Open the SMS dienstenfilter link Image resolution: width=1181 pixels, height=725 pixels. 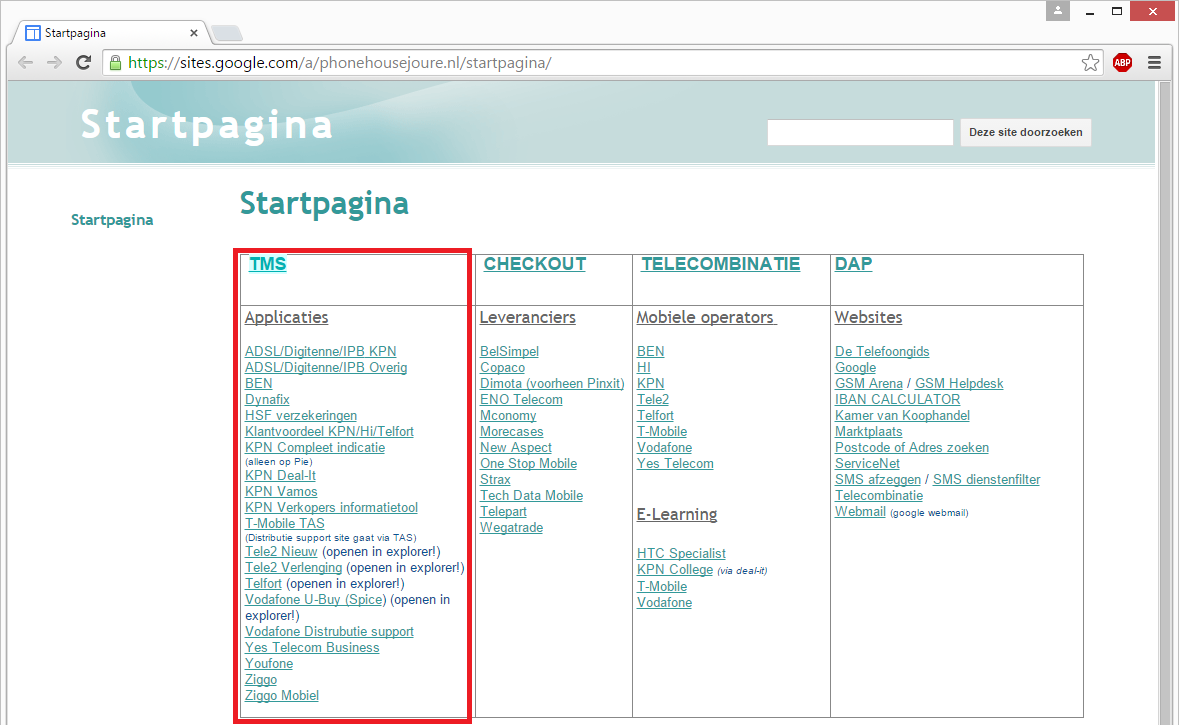[x=987, y=480]
